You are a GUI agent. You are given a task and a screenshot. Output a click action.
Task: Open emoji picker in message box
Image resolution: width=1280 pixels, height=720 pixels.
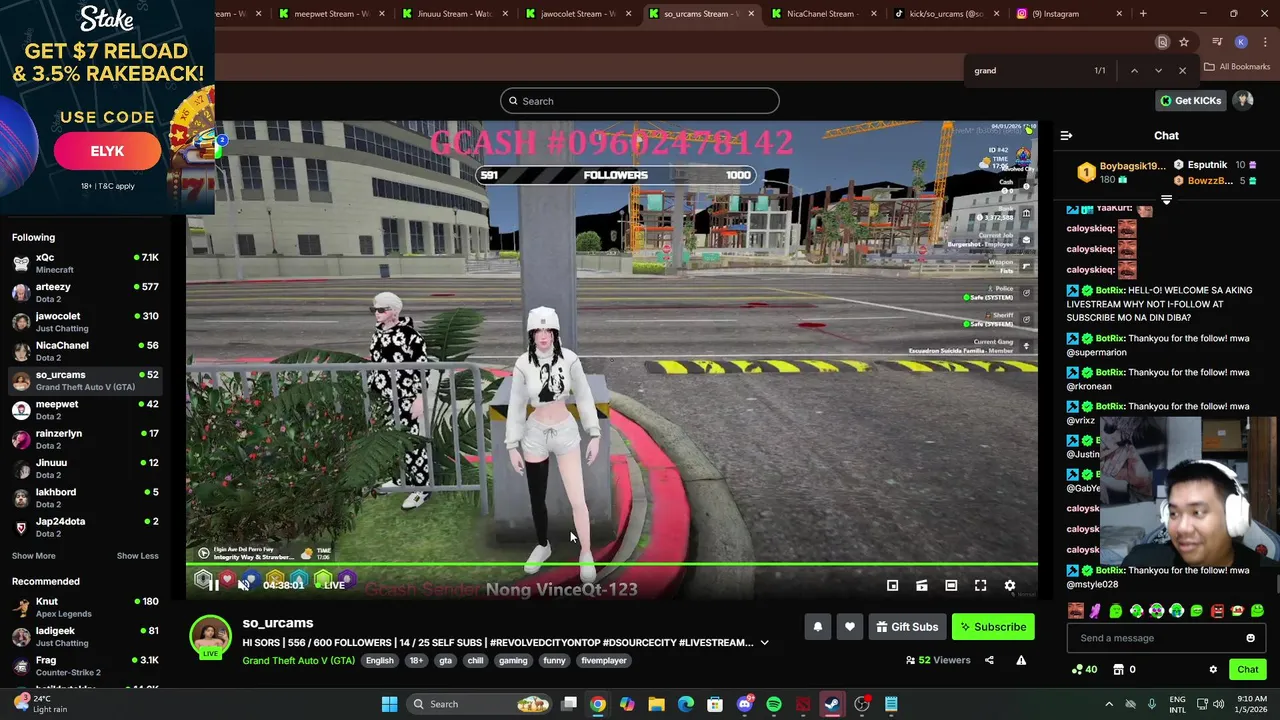(x=1250, y=638)
